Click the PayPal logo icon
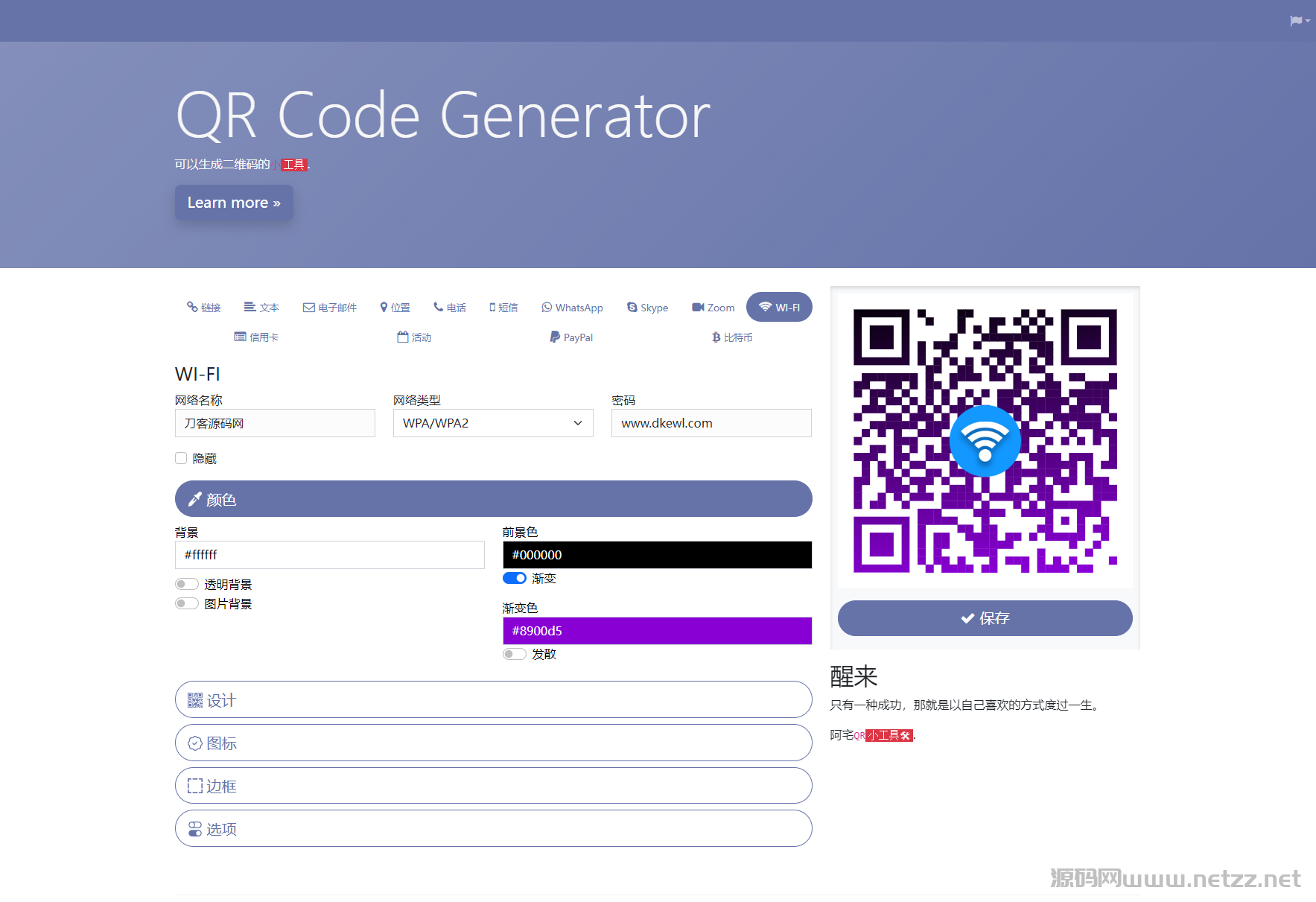The height and width of the screenshot is (902, 1316). coord(555,337)
